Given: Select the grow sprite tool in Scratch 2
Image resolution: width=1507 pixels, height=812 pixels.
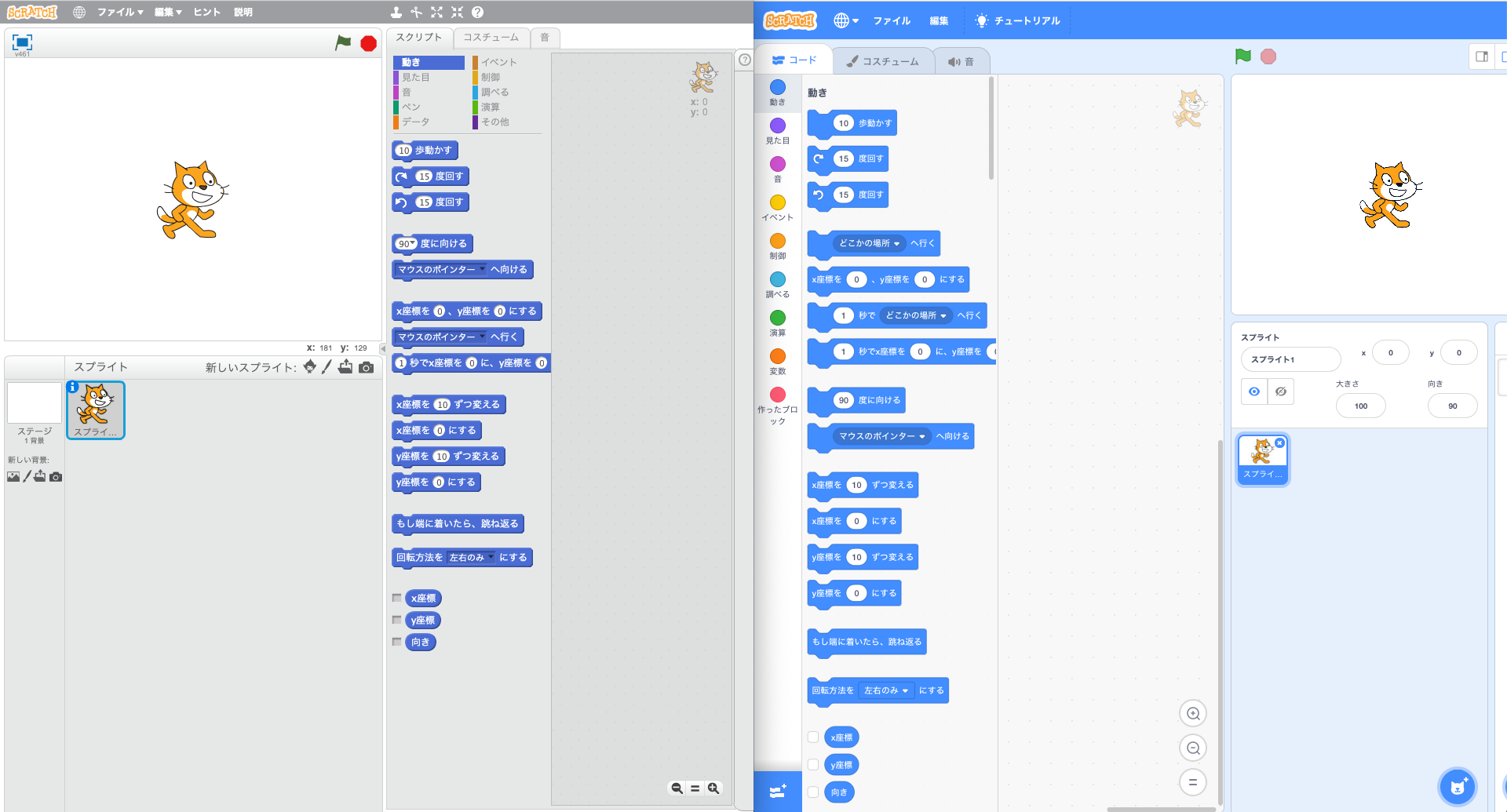Looking at the screenshot, I should [x=436, y=12].
